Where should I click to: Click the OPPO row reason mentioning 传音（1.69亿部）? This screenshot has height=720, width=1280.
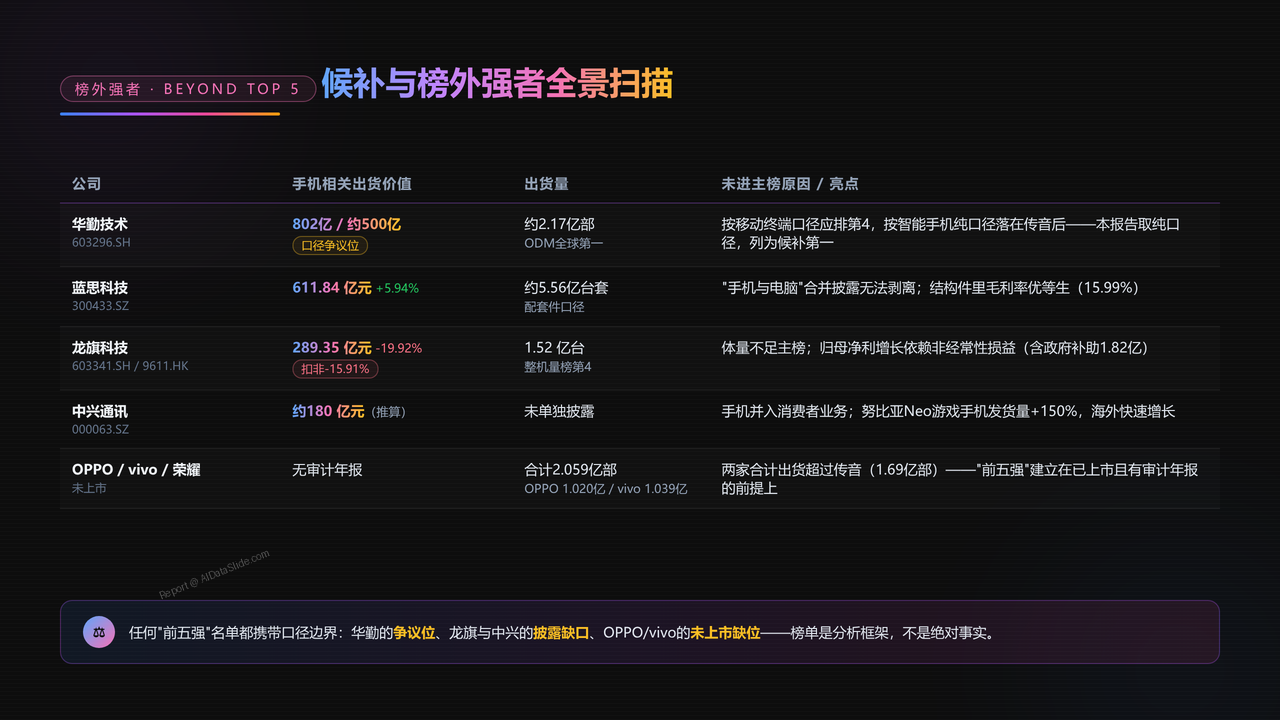tap(959, 479)
